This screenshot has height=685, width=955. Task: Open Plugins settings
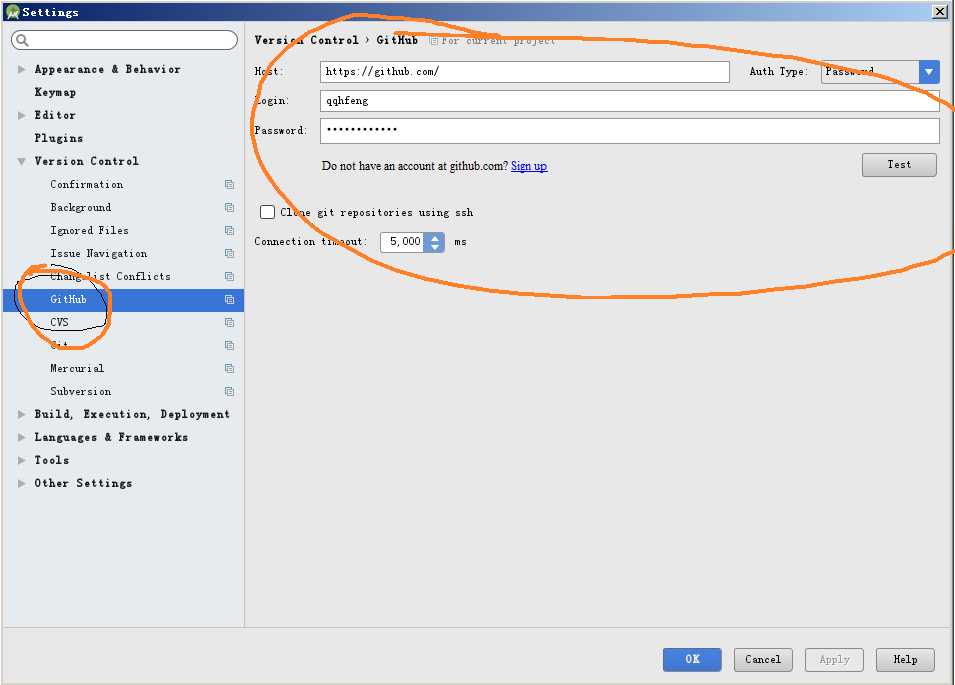point(58,138)
